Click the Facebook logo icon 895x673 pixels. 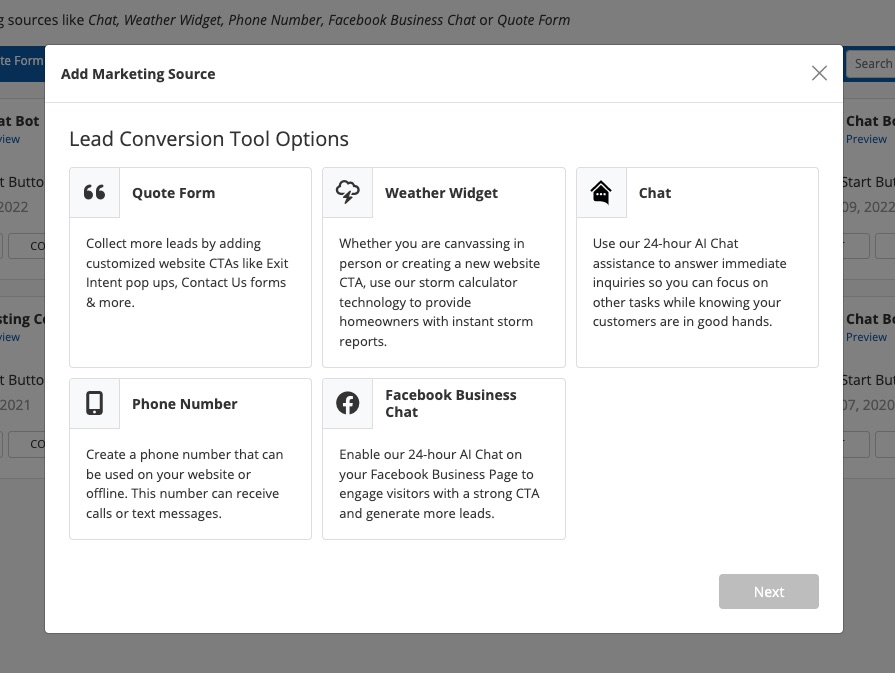click(348, 403)
